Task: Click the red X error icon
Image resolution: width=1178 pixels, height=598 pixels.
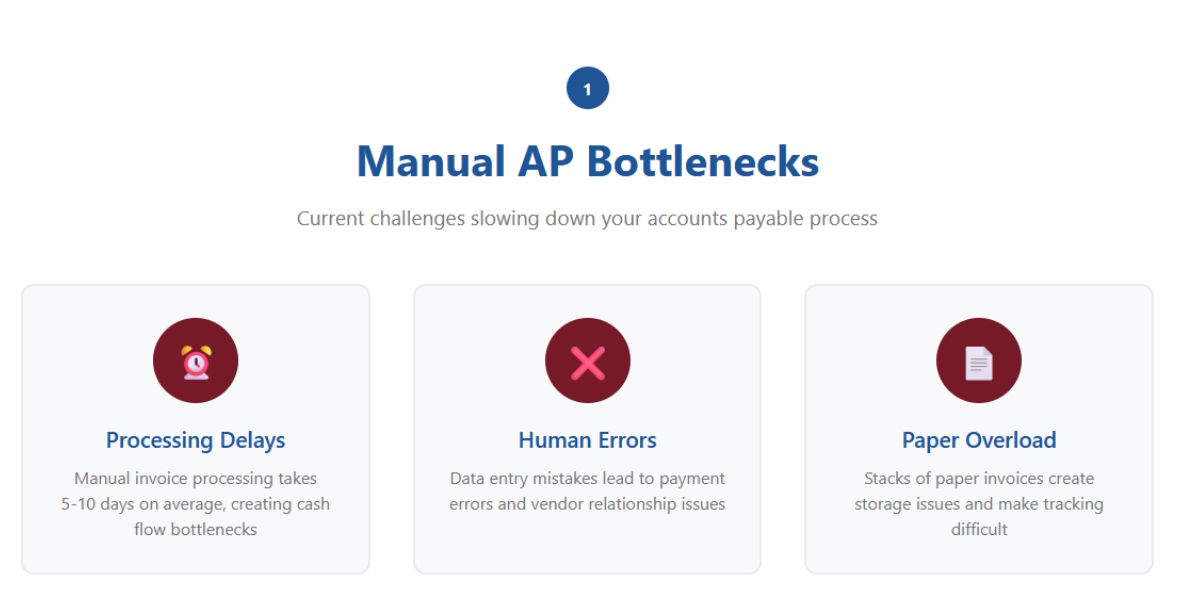Action: tap(587, 361)
